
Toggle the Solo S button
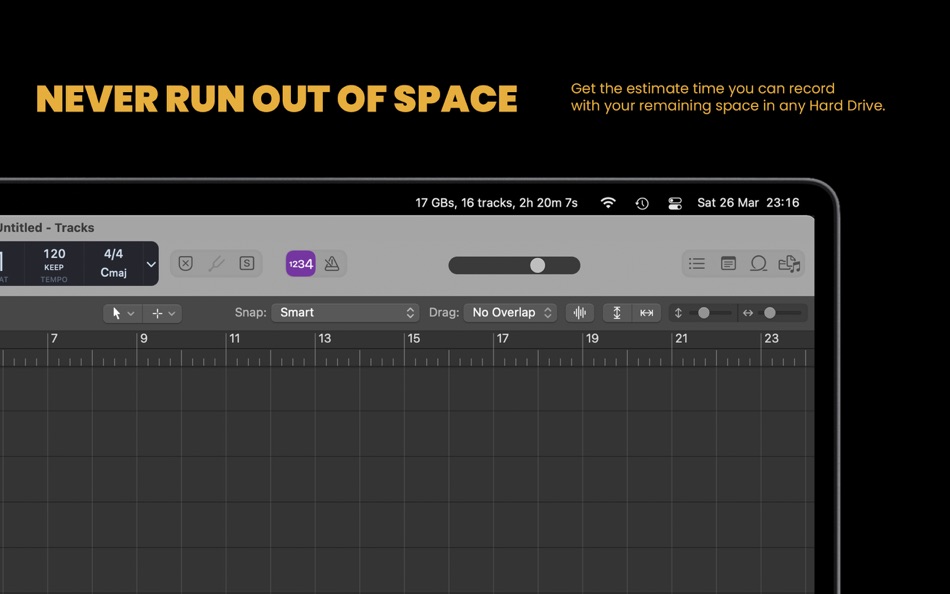(x=247, y=264)
